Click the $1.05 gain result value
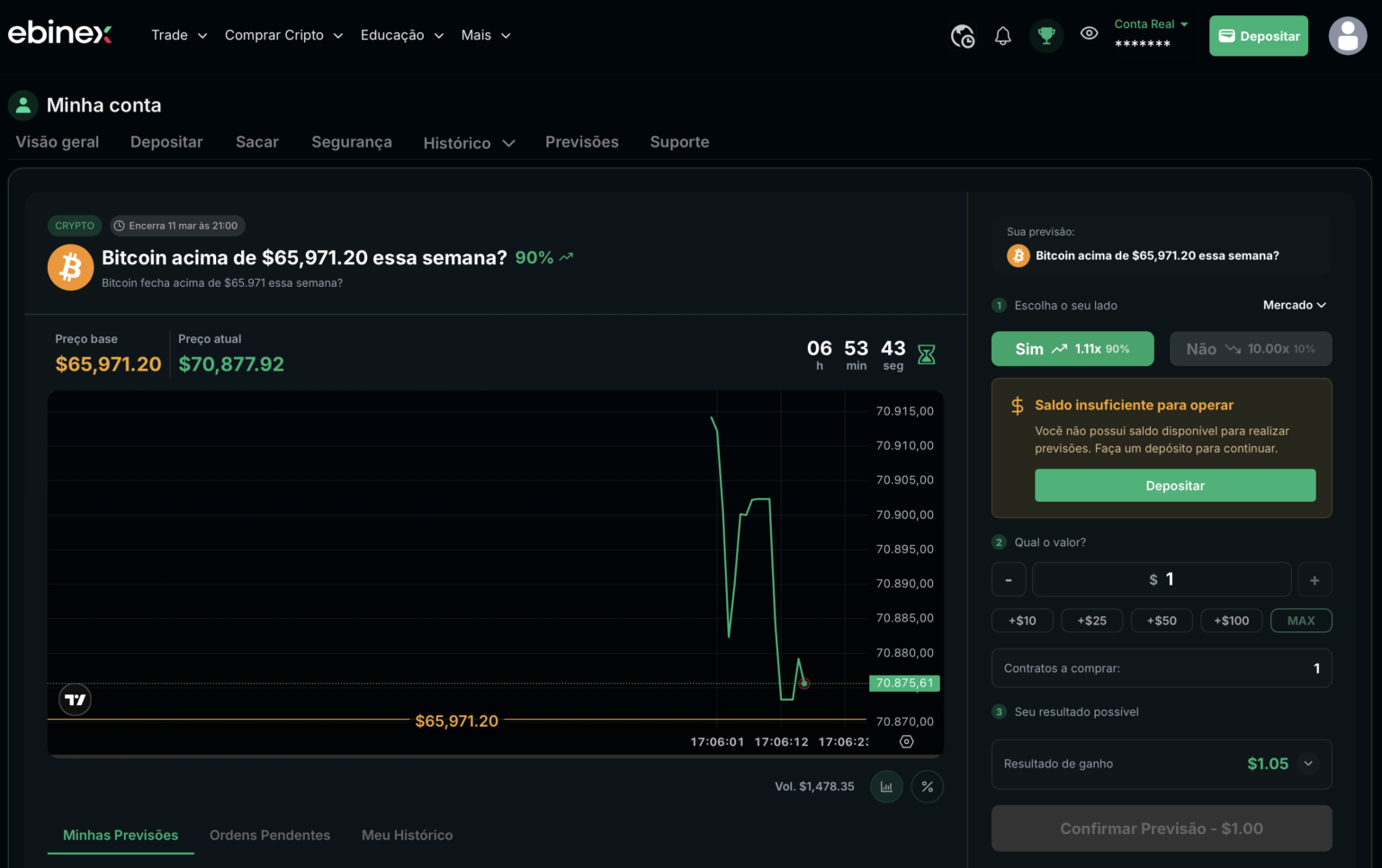This screenshot has height=868, width=1382. tap(1268, 764)
